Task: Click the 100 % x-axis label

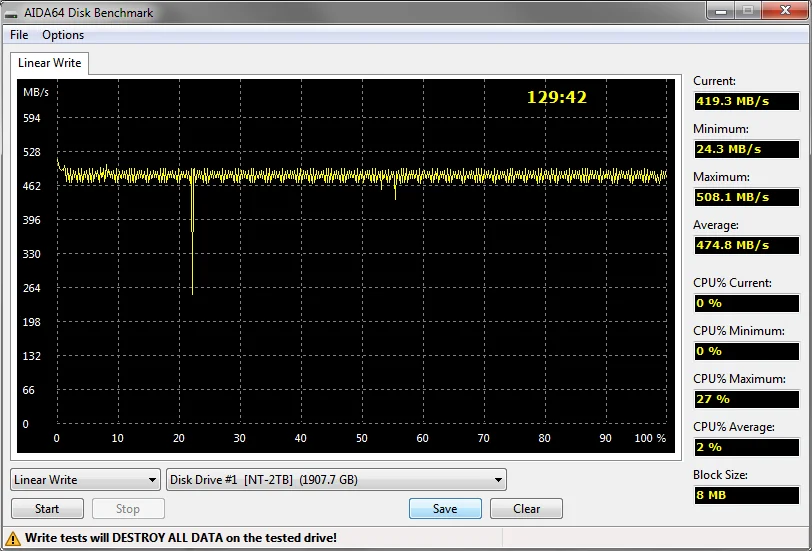Action: coord(650,438)
